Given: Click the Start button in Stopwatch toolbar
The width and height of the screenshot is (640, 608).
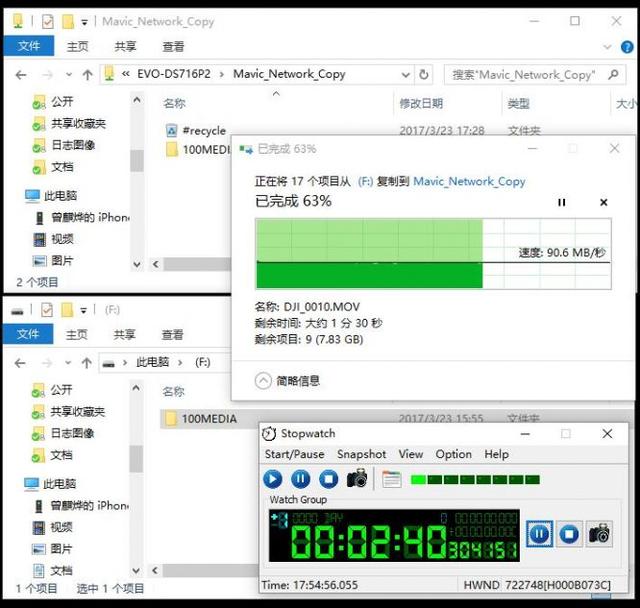Looking at the screenshot, I should tap(273, 479).
